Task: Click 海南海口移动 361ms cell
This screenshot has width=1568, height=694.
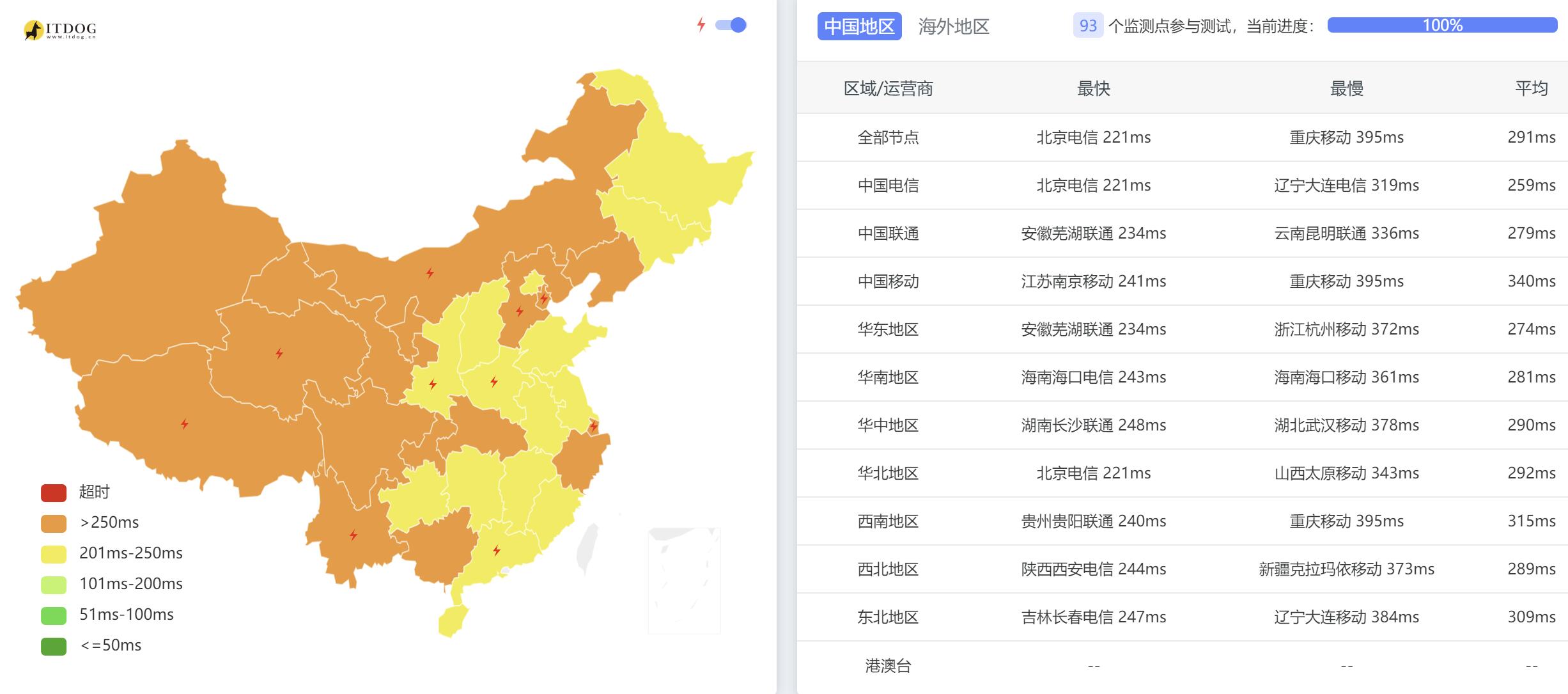Action: click(1347, 377)
